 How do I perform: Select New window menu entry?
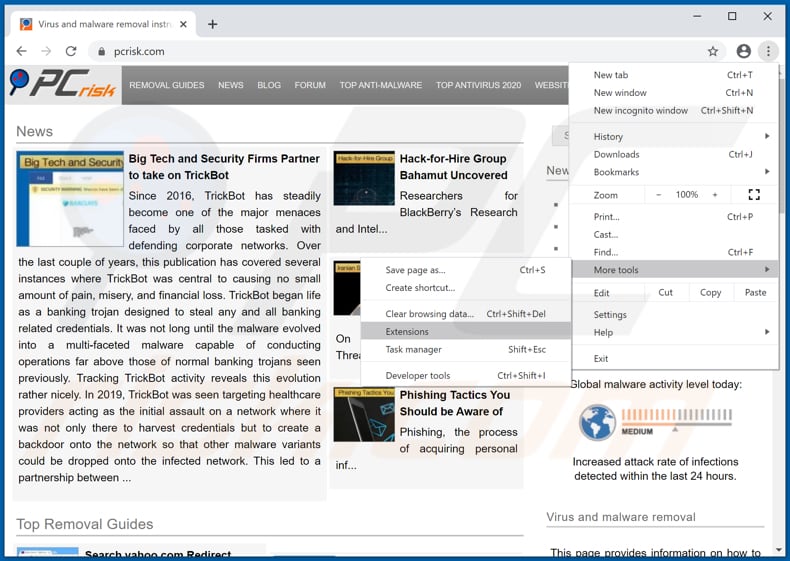(674, 93)
